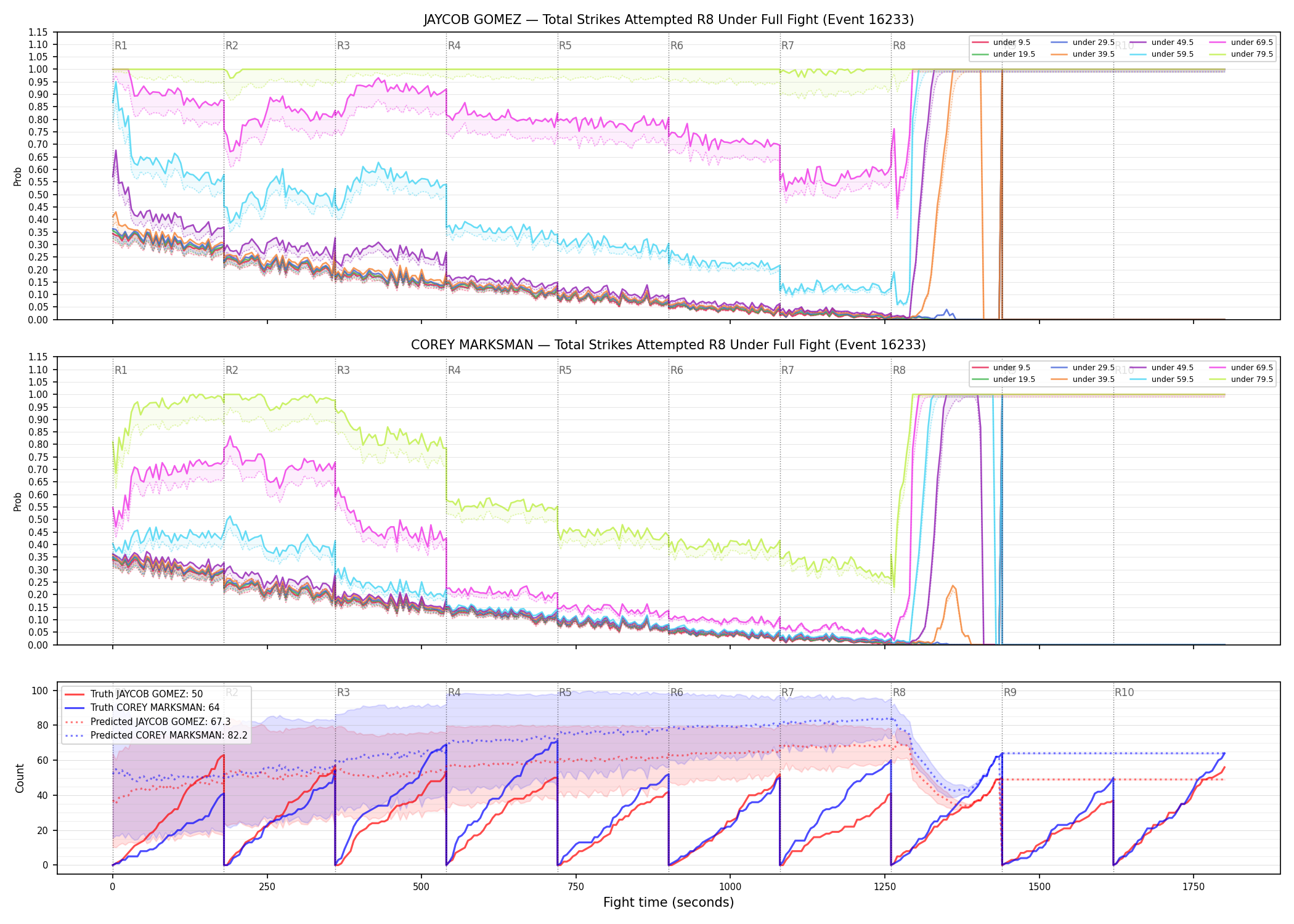This screenshot has height=924, width=1294.
Task: Click the 1750 tick on fight time axis
Action: (1194, 887)
